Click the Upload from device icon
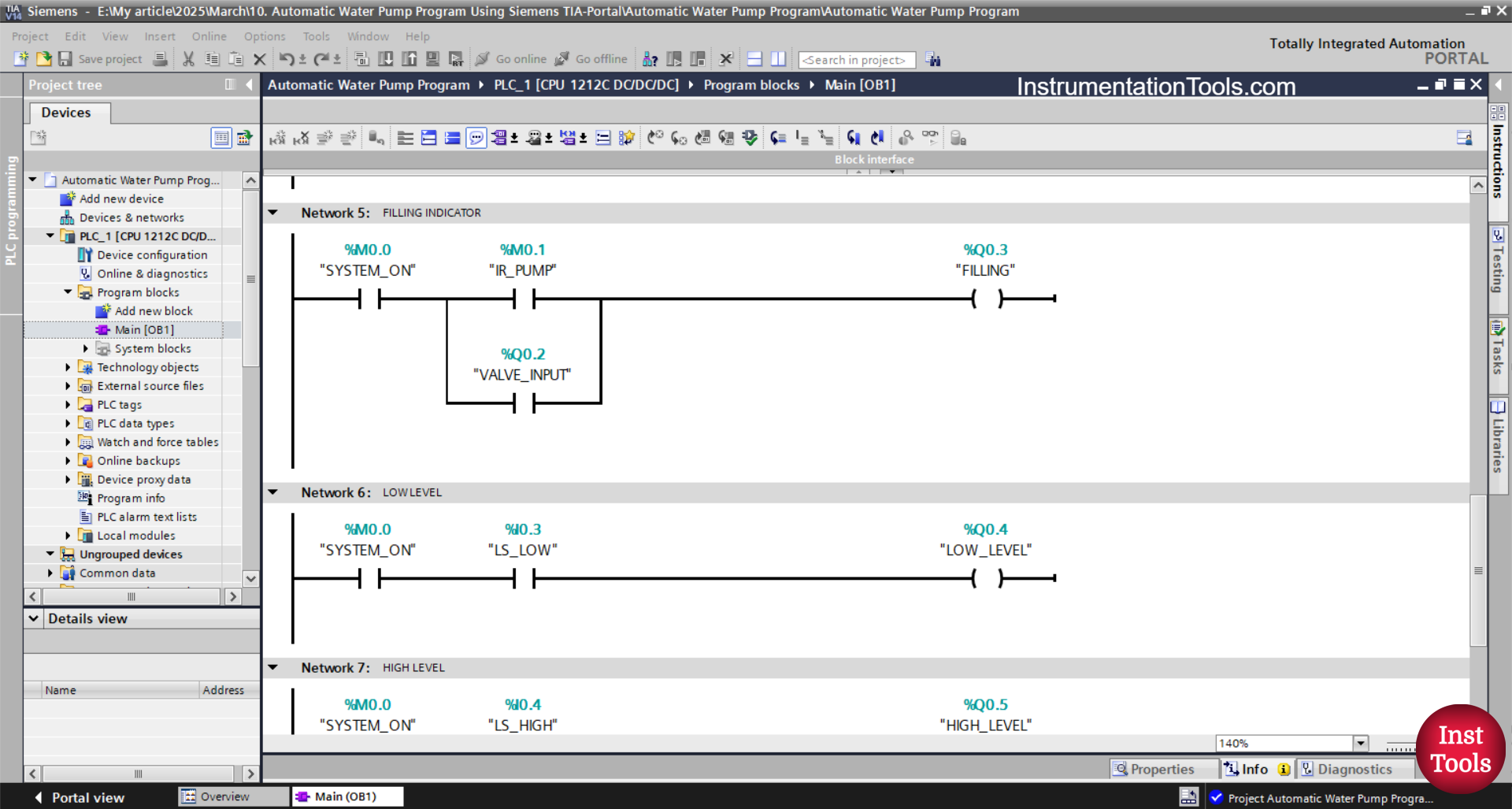Screen dimensions: 1512x809 click(409, 59)
